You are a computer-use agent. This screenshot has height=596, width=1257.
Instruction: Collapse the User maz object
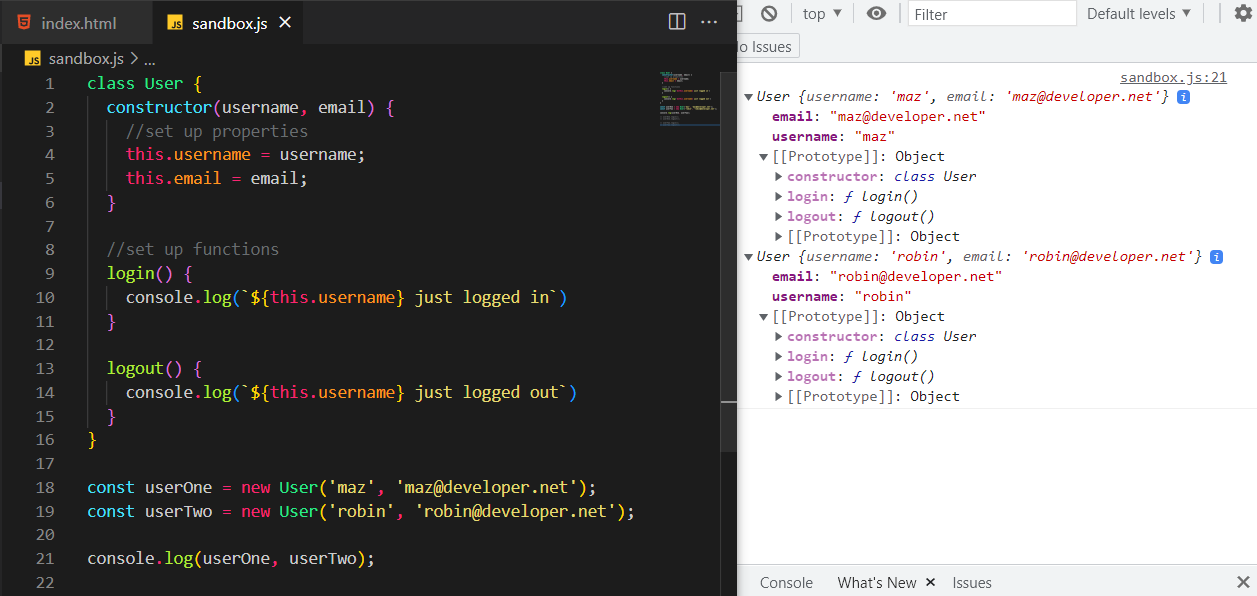(x=748, y=97)
